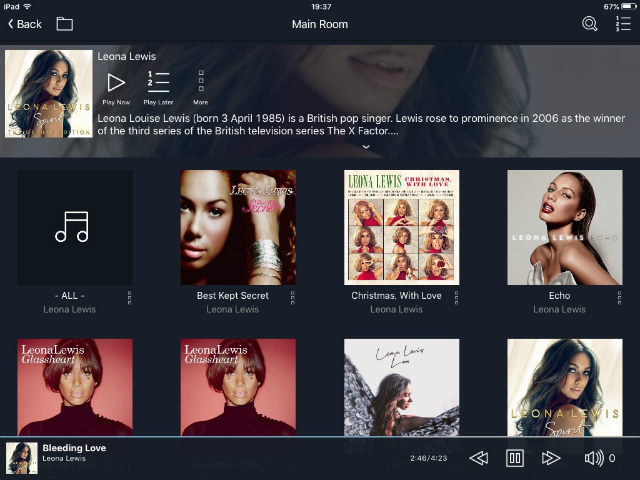Go back using the Back button
Viewport: 640px width, 480px height.
(25, 24)
